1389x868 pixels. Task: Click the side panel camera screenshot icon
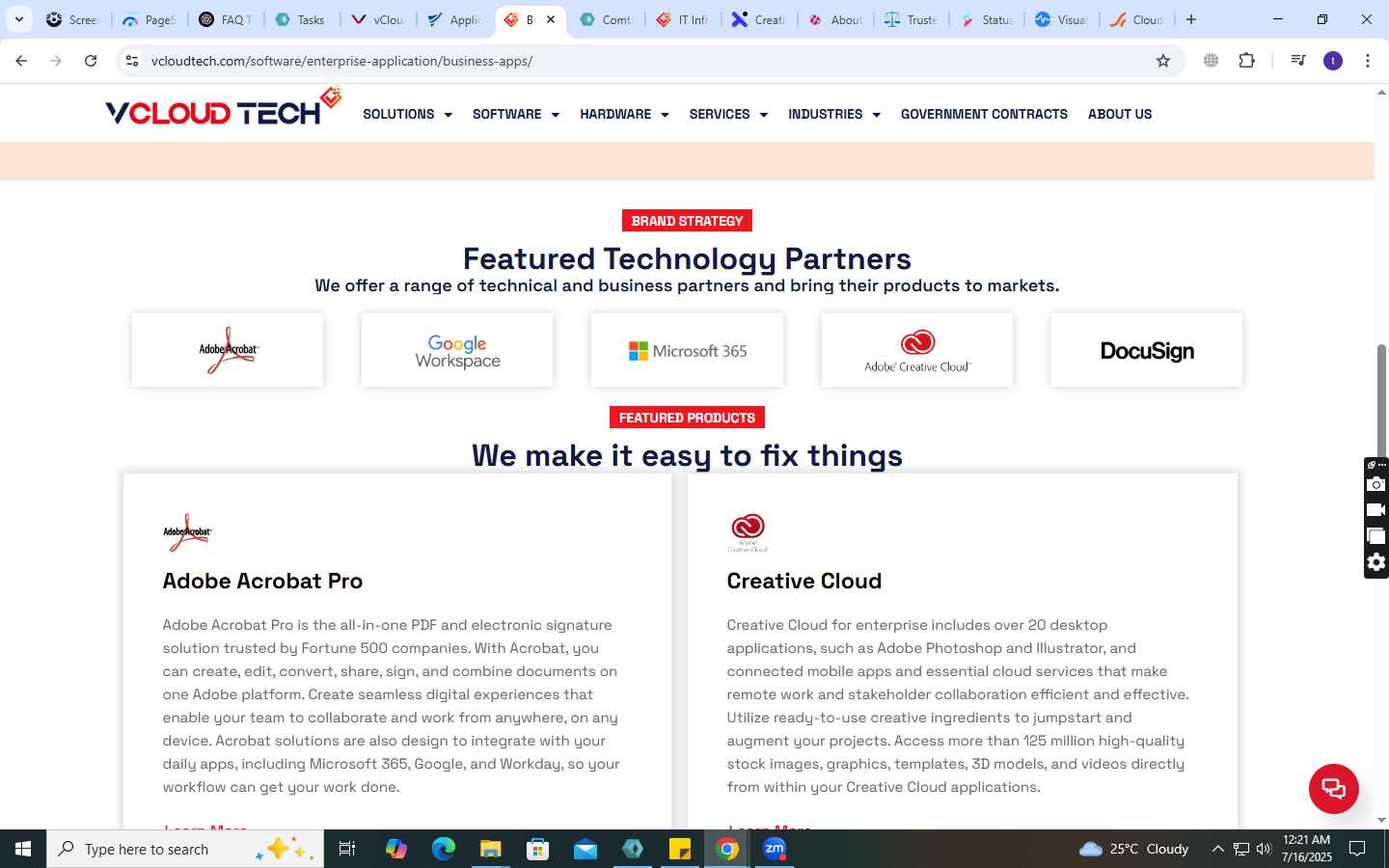[1376, 484]
